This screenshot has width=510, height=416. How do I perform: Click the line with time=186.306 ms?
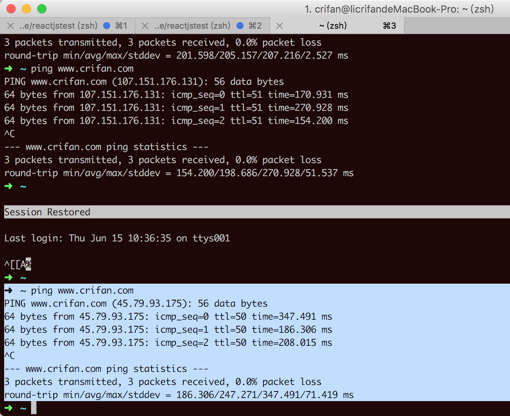click(168, 329)
